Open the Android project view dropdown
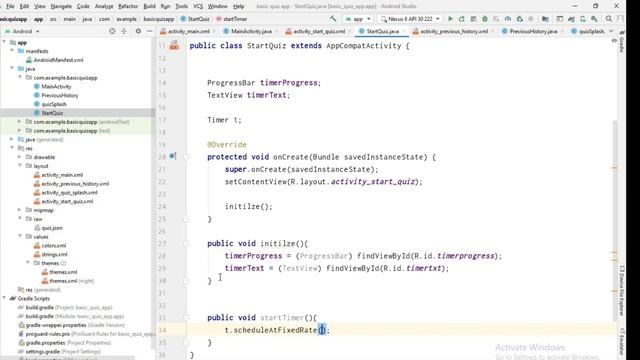This screenshot has width=640, height=360. [22, 31]
